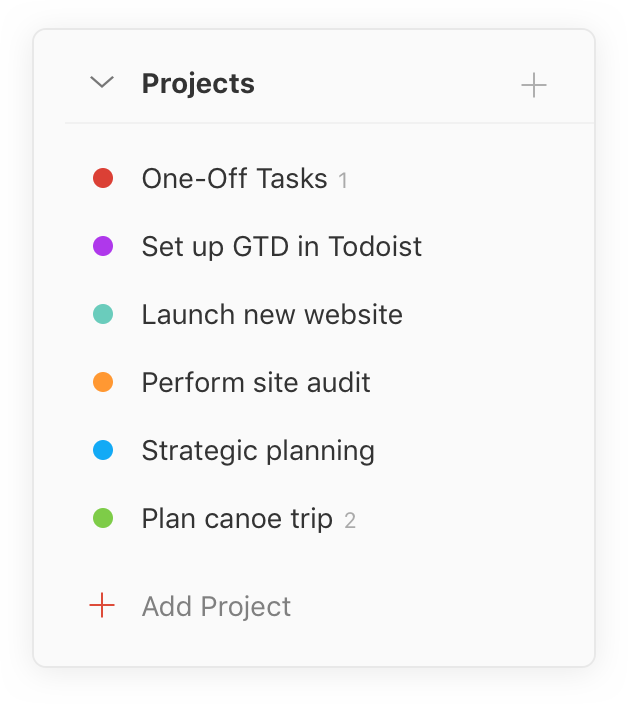Click the Add Project link text
The height and width of the screenshot is (704, 628).
coord(216,606)
